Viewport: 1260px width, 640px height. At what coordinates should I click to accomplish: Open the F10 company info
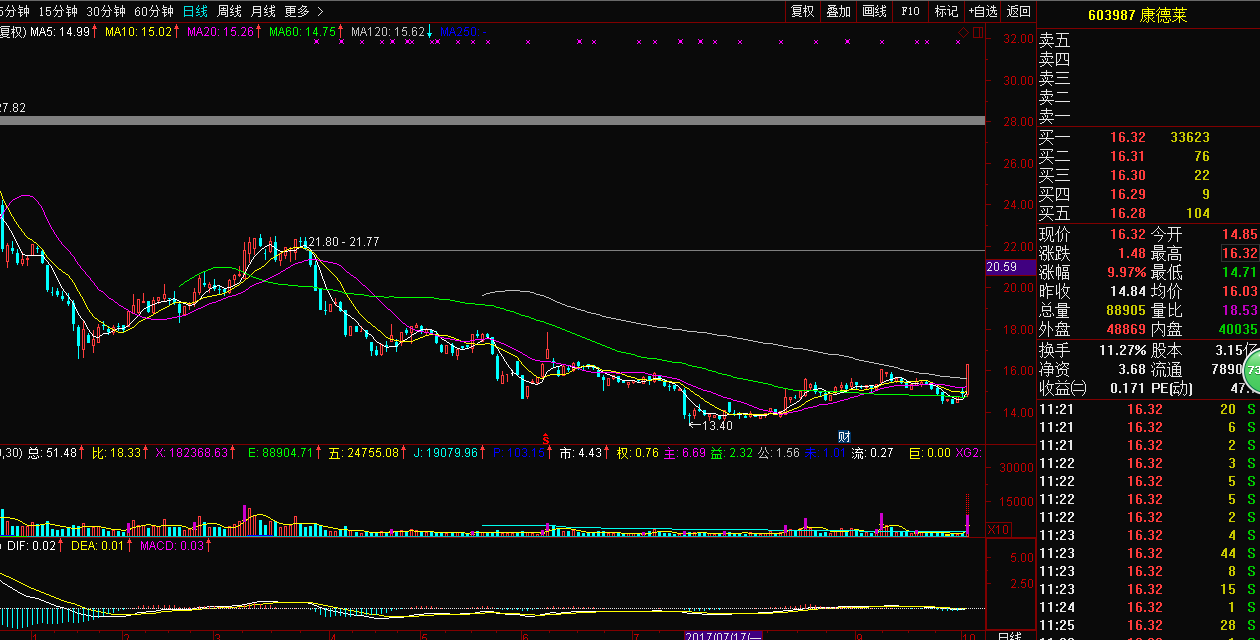tap(910, 11)
